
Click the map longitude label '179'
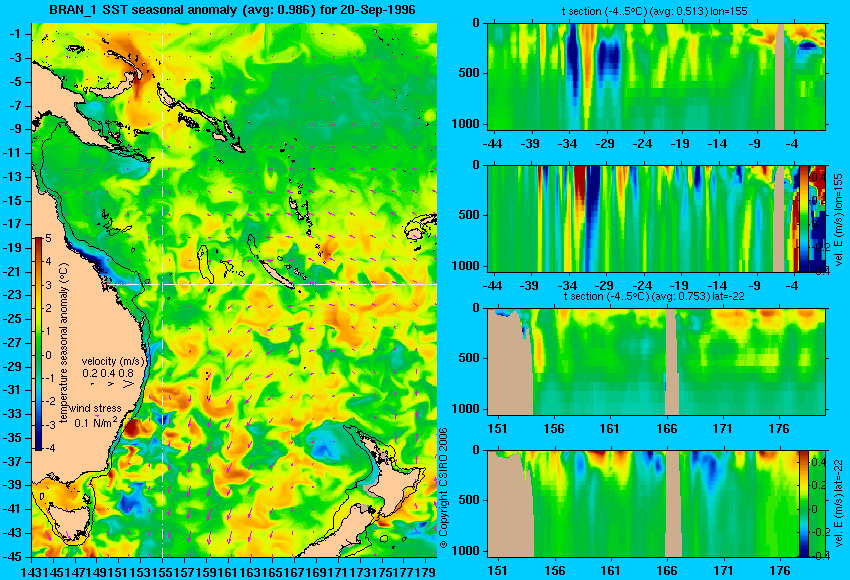(426, 571)
